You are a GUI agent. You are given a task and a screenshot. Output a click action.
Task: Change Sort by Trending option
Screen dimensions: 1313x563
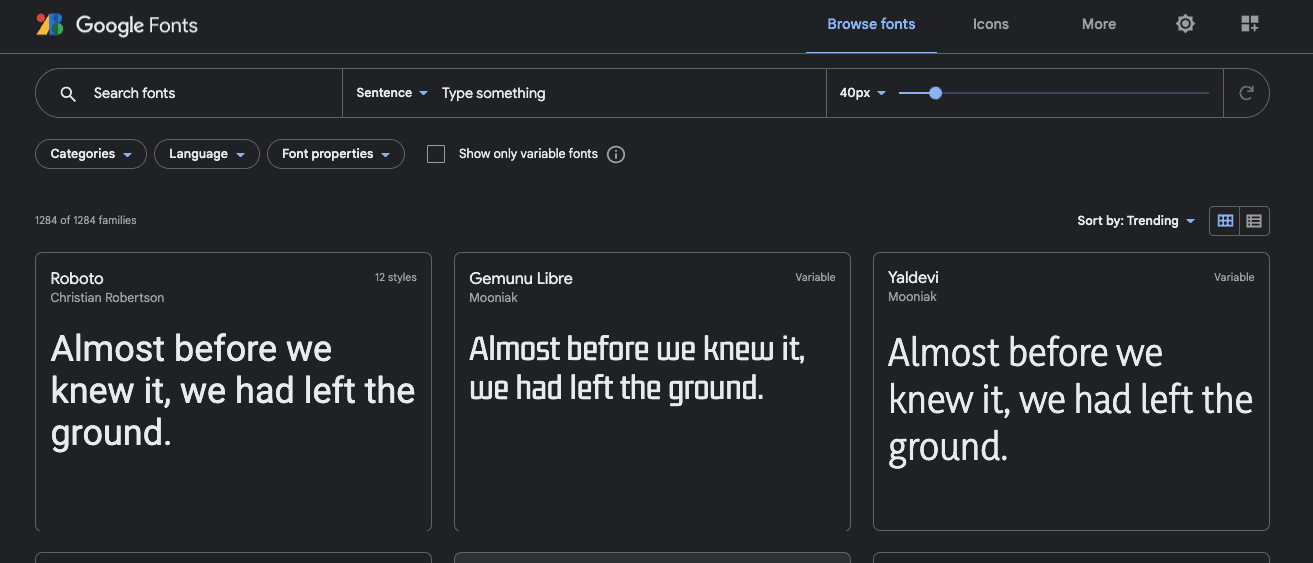[x=1136, y=221]
